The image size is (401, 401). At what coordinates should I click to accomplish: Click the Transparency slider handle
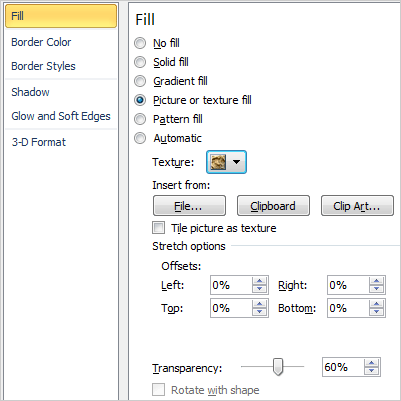click(278, 367)
